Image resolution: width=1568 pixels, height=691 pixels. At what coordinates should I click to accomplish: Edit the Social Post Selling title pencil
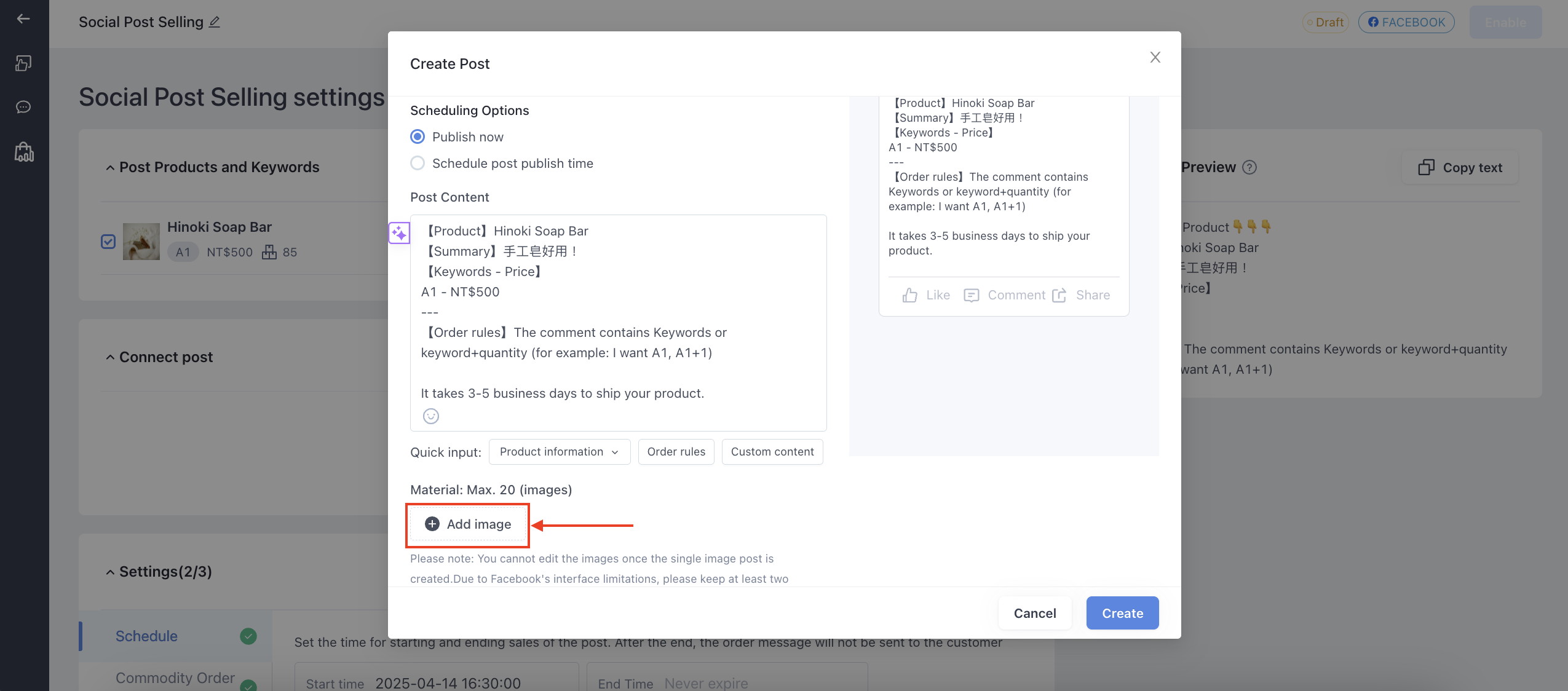point(214,22)
